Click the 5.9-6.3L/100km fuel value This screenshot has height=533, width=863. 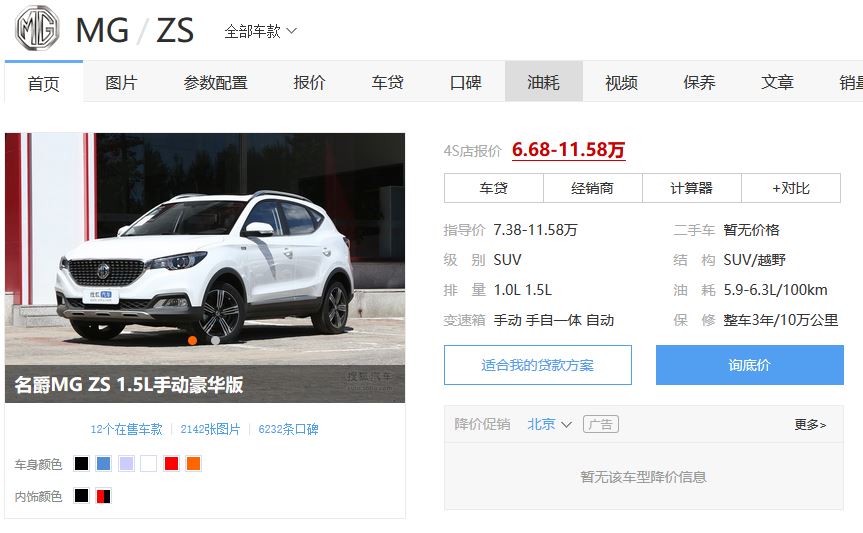(x=775, y=290)
